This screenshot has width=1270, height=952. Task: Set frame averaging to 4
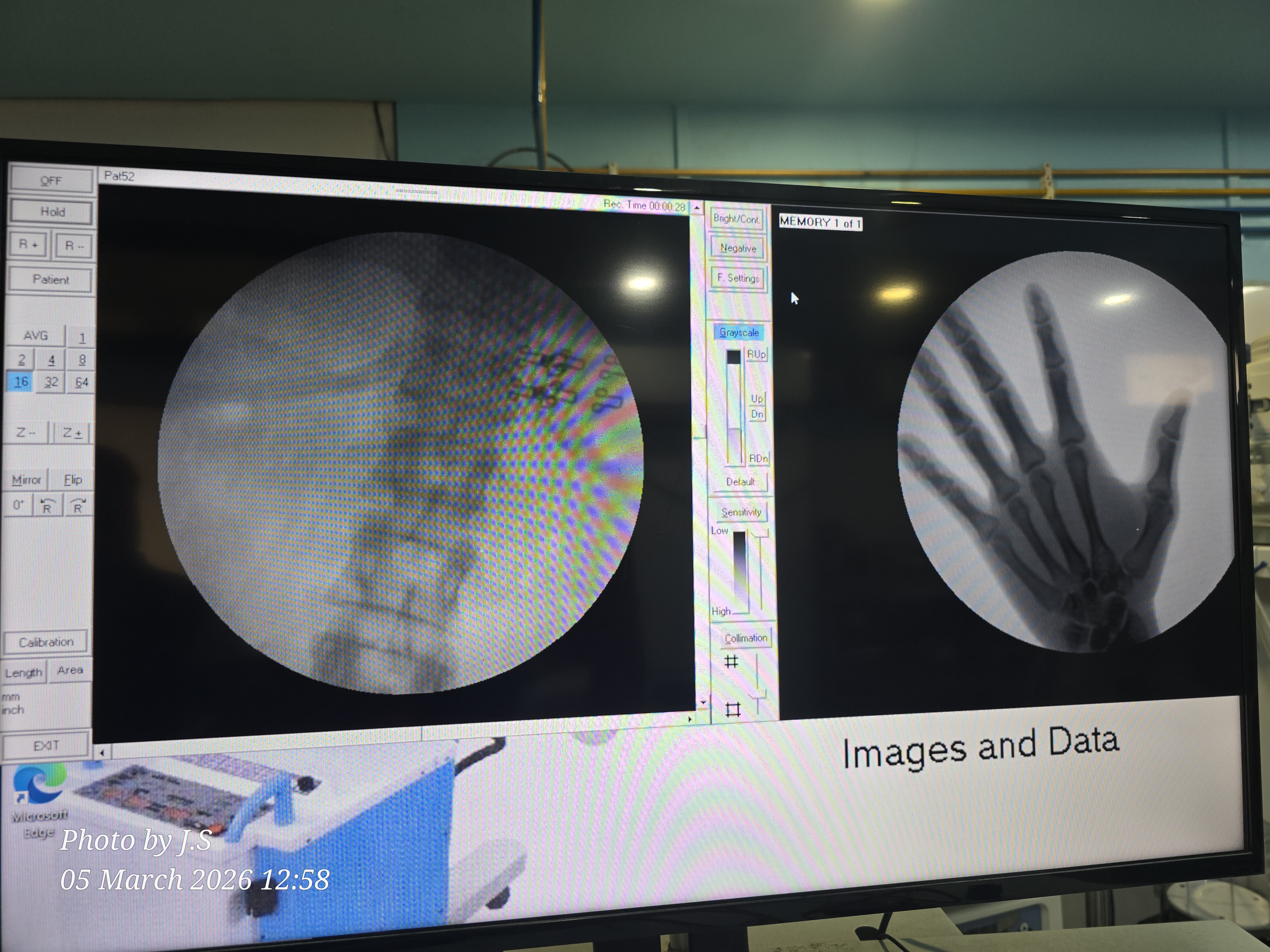pos(51,360)
